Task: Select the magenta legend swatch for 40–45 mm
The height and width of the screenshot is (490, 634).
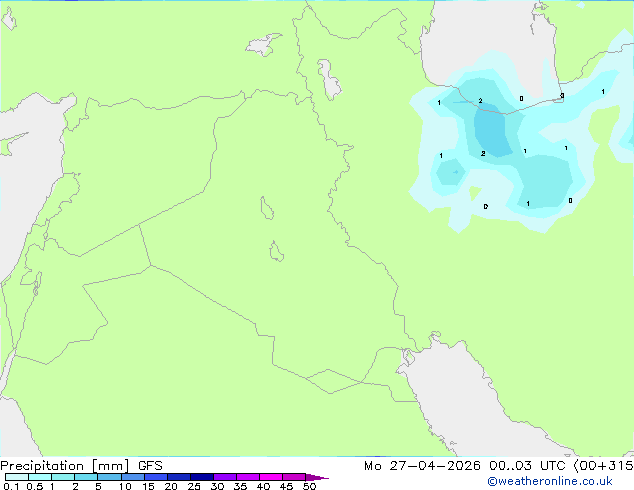Action: (271, 477)
